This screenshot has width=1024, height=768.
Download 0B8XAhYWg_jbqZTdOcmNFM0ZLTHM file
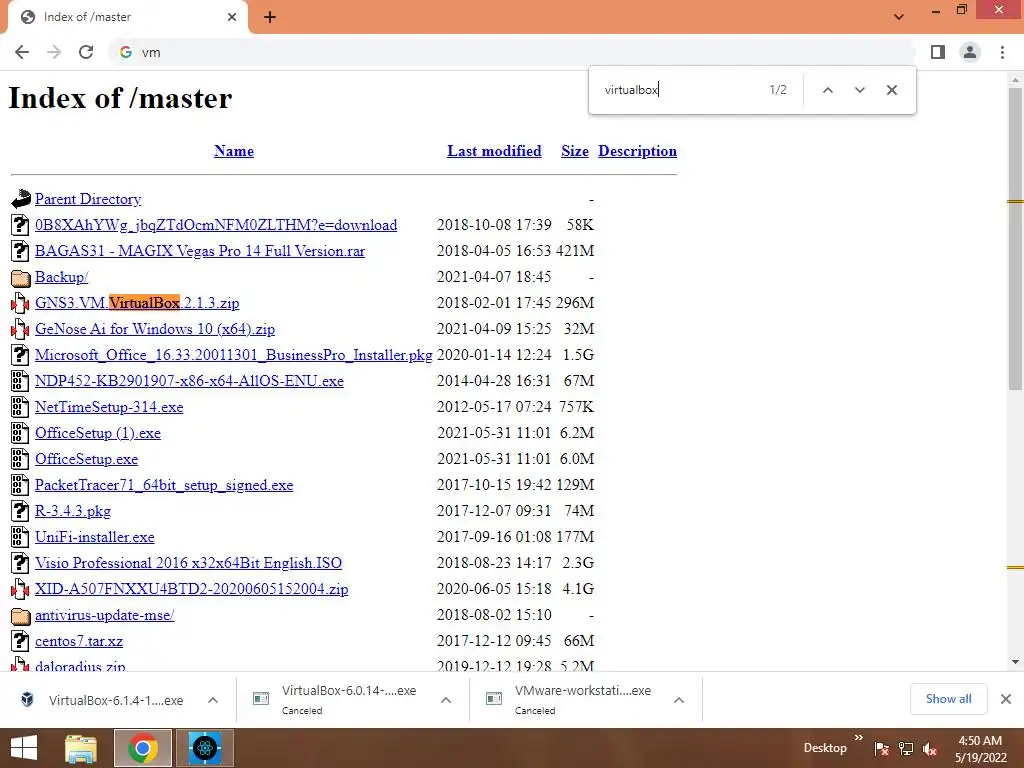click(x=216, y=225)
